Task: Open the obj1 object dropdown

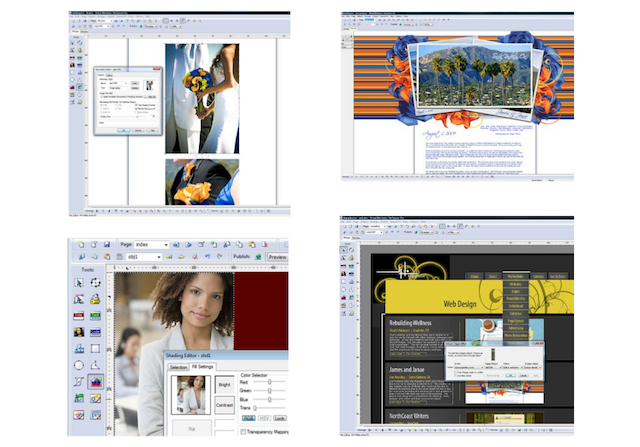Action: [144, 257]
